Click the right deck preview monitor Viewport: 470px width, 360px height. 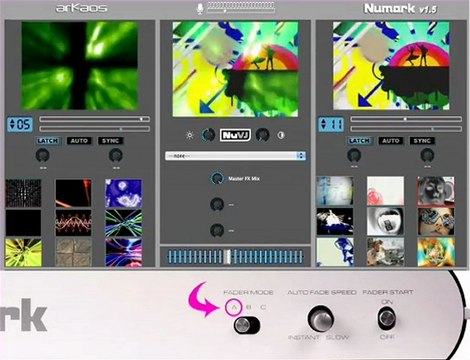(x=391, y=66)
